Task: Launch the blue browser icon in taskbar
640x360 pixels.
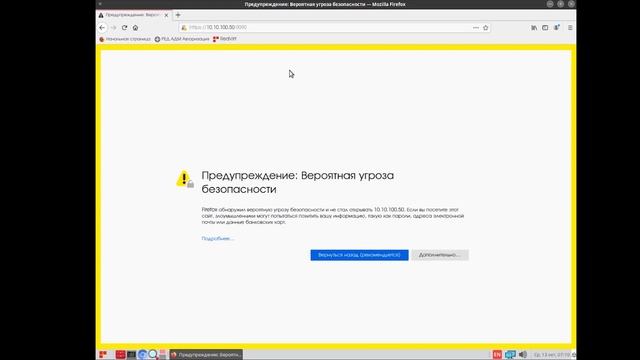Action: [142, 355]
